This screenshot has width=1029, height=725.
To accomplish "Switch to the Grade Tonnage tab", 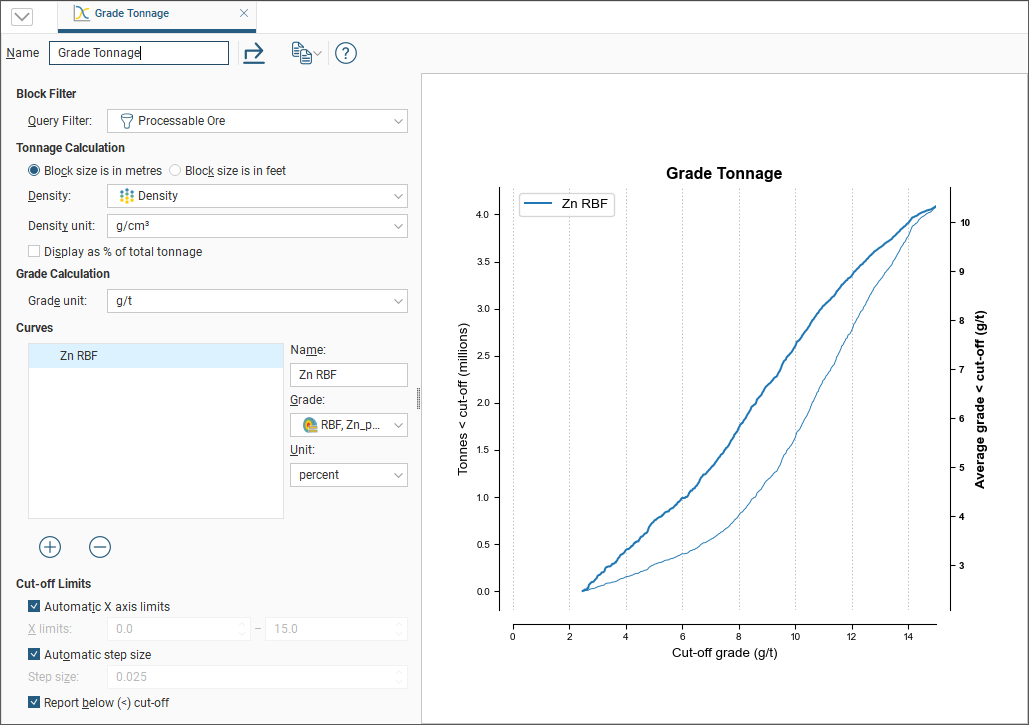I will coord(131,14).
